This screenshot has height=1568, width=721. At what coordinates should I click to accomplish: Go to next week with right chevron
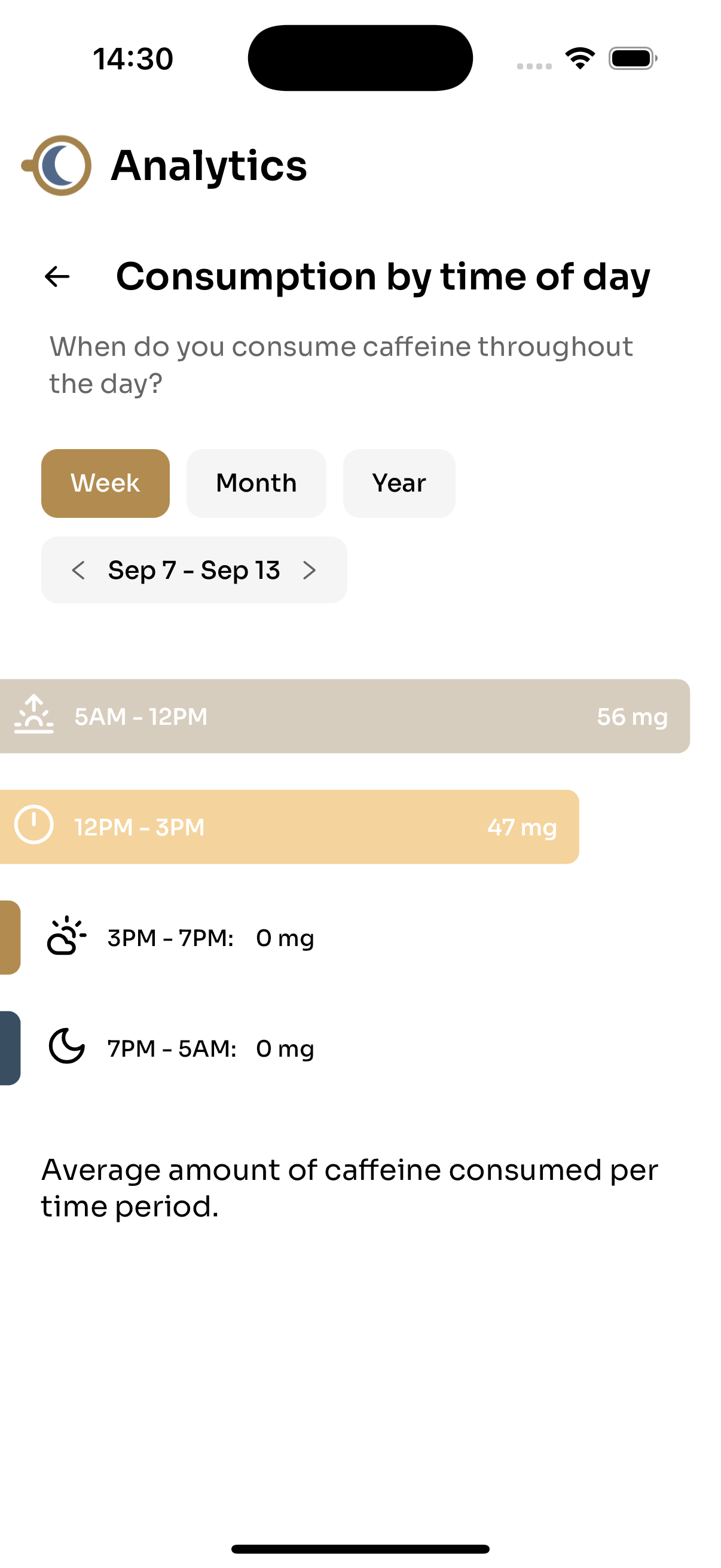click(x=310, y=571)
